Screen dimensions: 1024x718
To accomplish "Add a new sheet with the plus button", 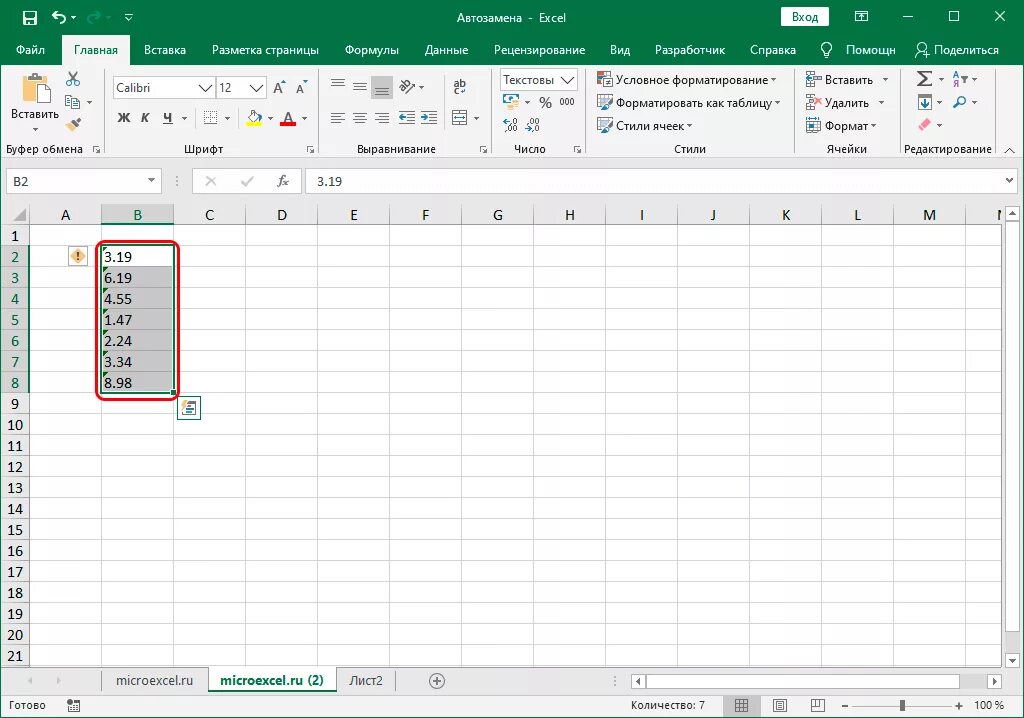I will coord(437,681).
